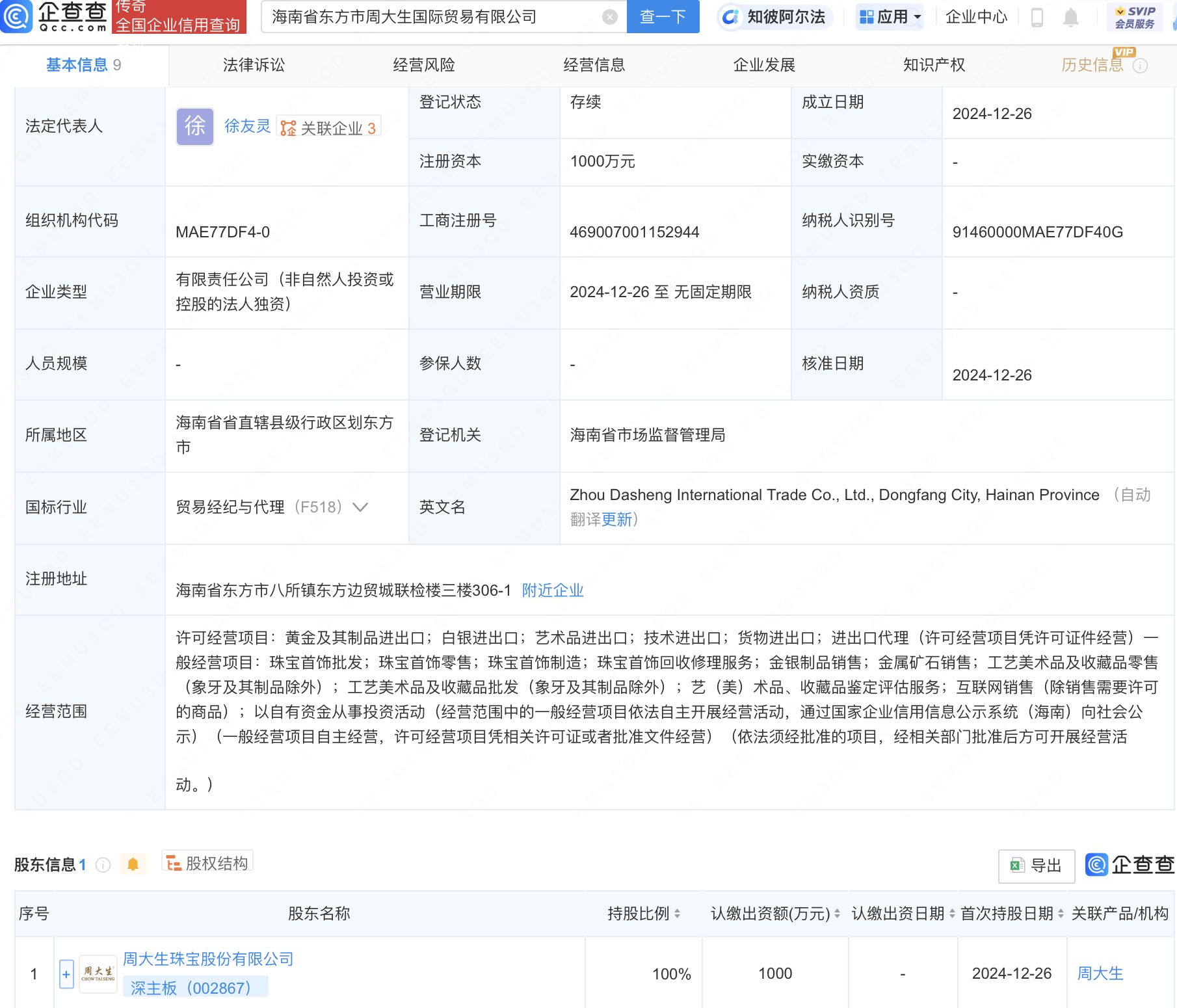Open legal representative 徐友灵 profile
The height and width of the screenshot is (1008, 1177).
(x=247, y=126)
